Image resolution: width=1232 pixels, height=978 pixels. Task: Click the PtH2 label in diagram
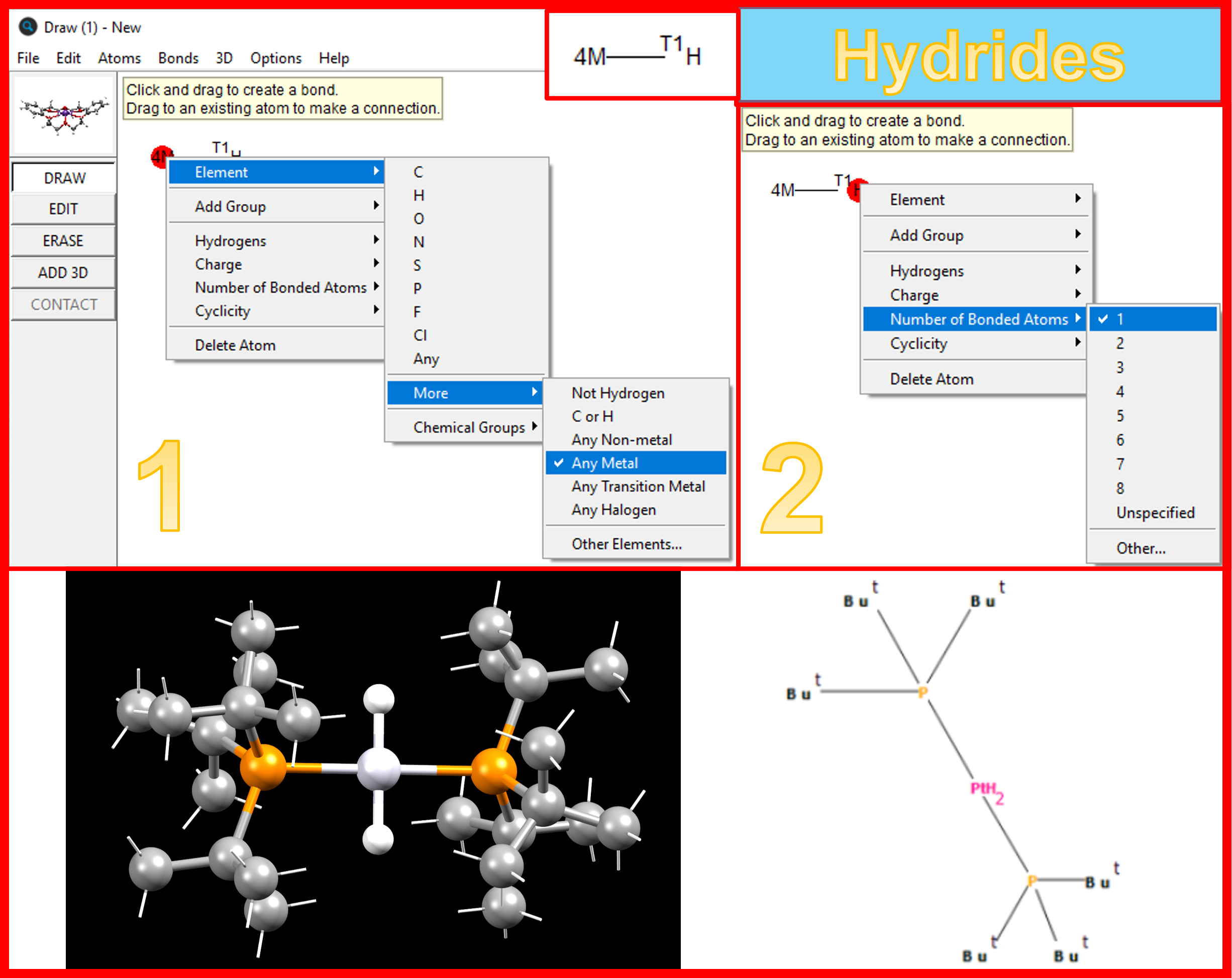tap(986, 790)
